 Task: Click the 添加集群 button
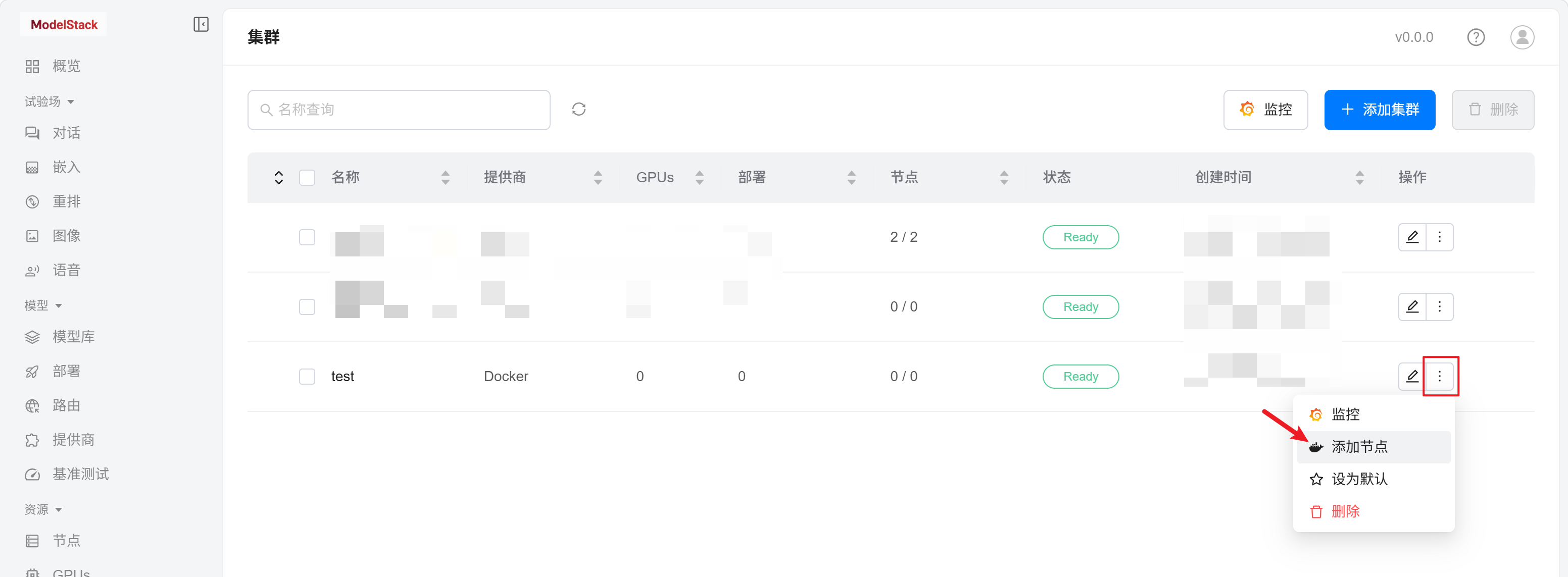tap(1379, 110)
